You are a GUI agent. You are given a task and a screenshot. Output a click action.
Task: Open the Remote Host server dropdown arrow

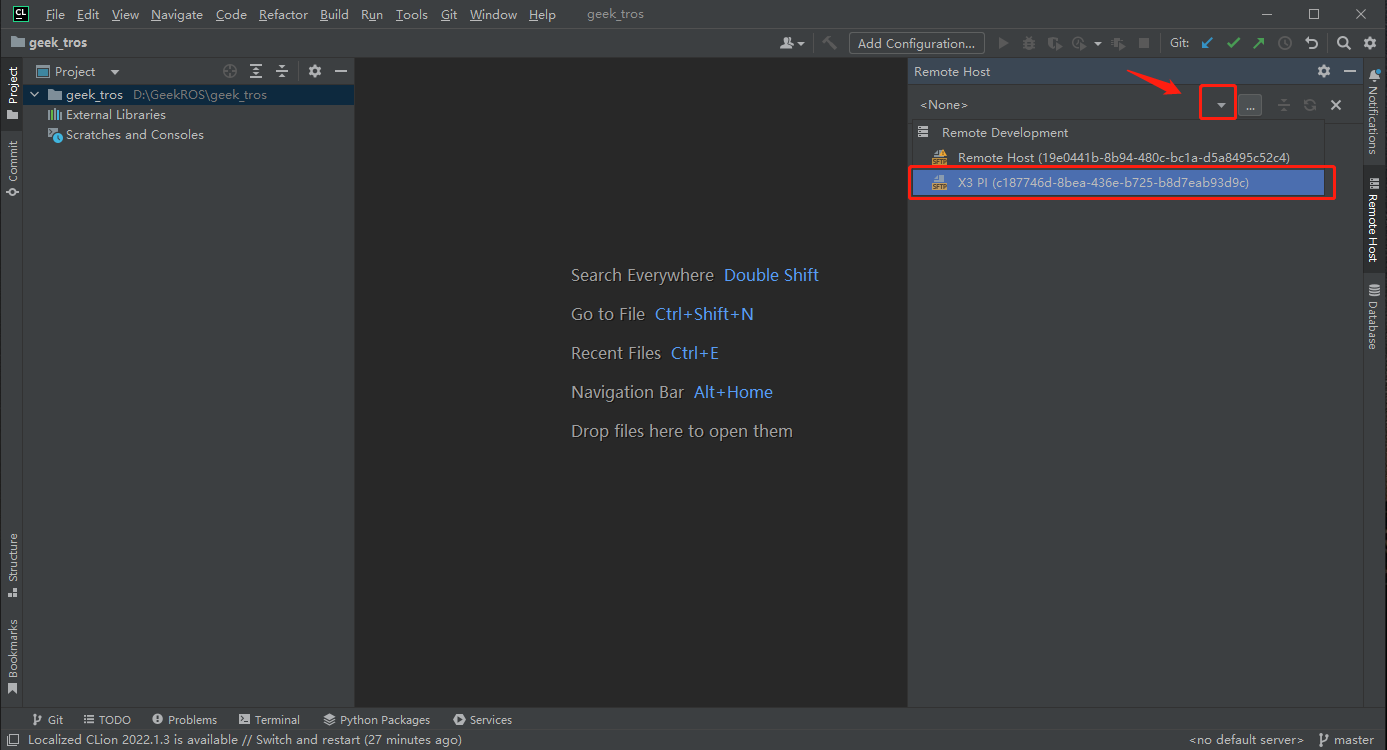[1220, 105]
